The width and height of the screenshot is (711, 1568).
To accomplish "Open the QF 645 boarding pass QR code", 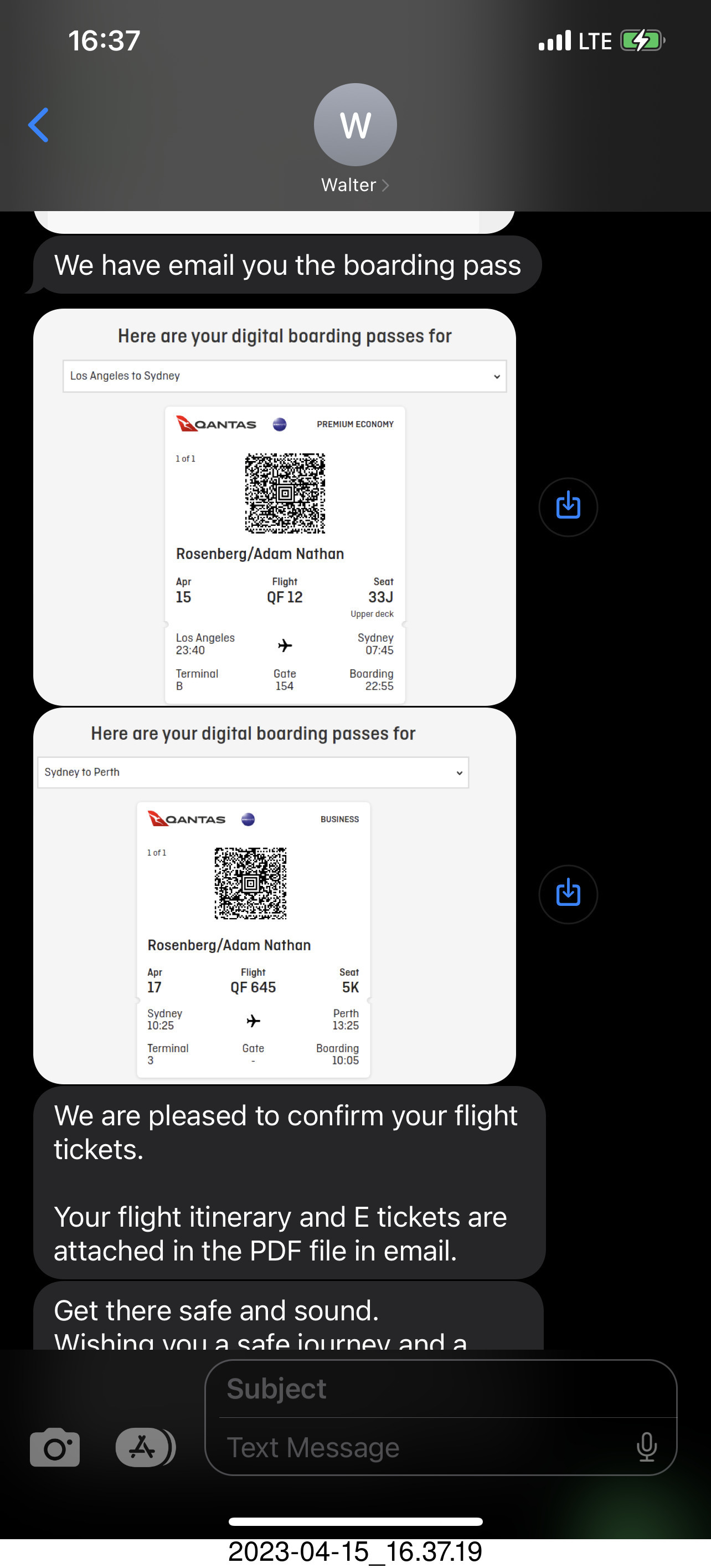I will pos(250,883).
